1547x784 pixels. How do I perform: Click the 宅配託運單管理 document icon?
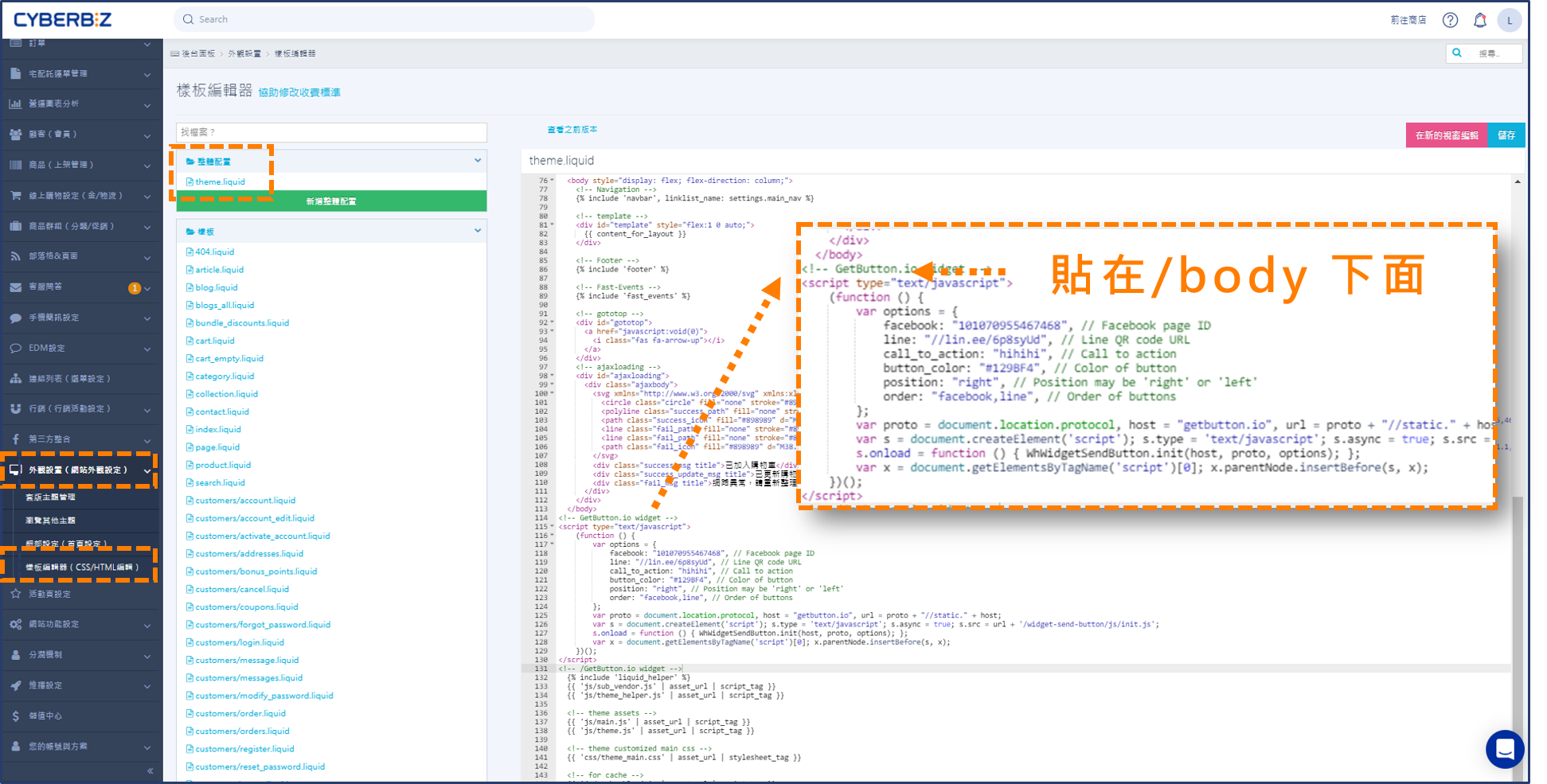pos(16,73)
